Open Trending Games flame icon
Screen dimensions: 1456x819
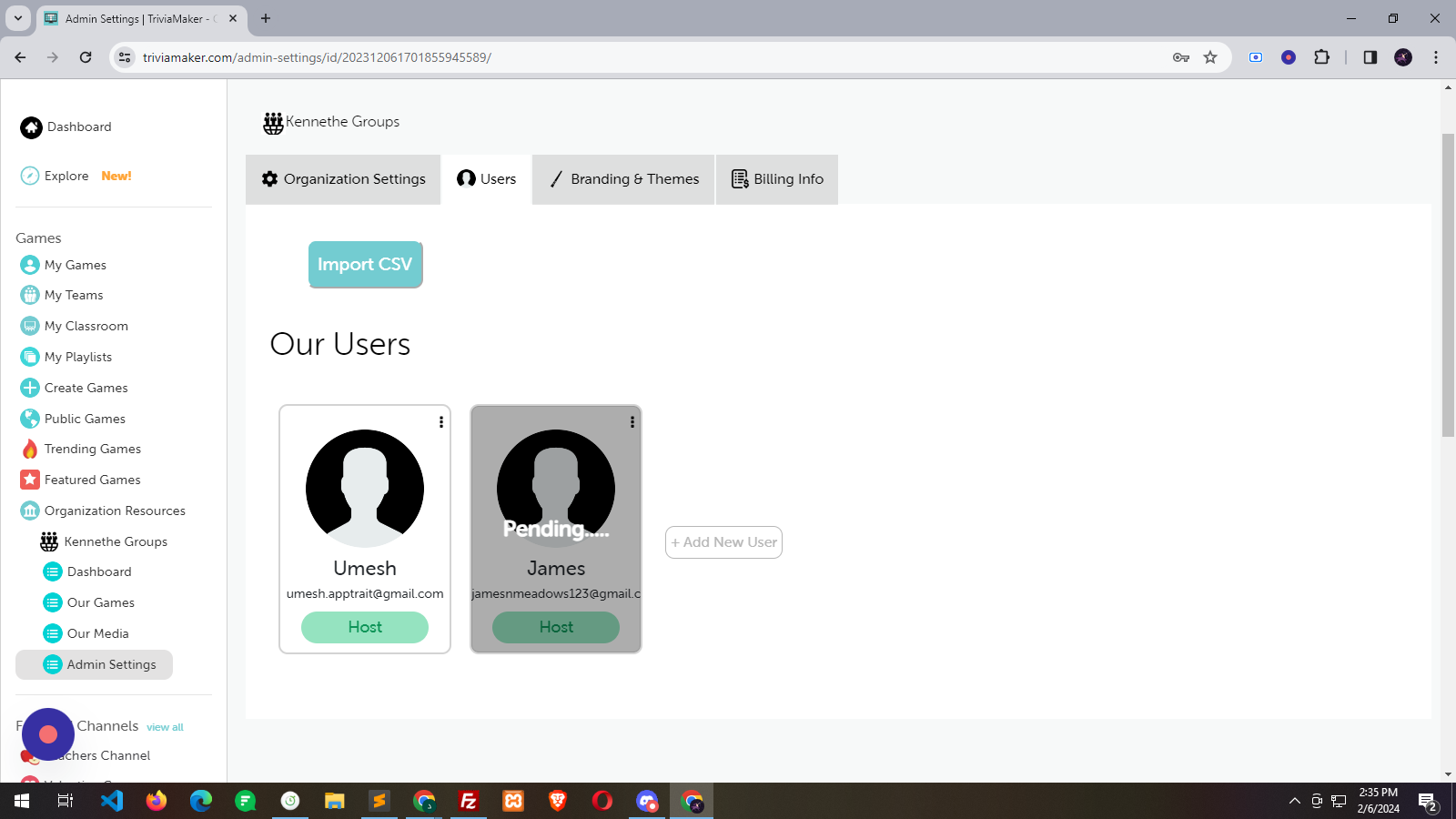(30, 449)
